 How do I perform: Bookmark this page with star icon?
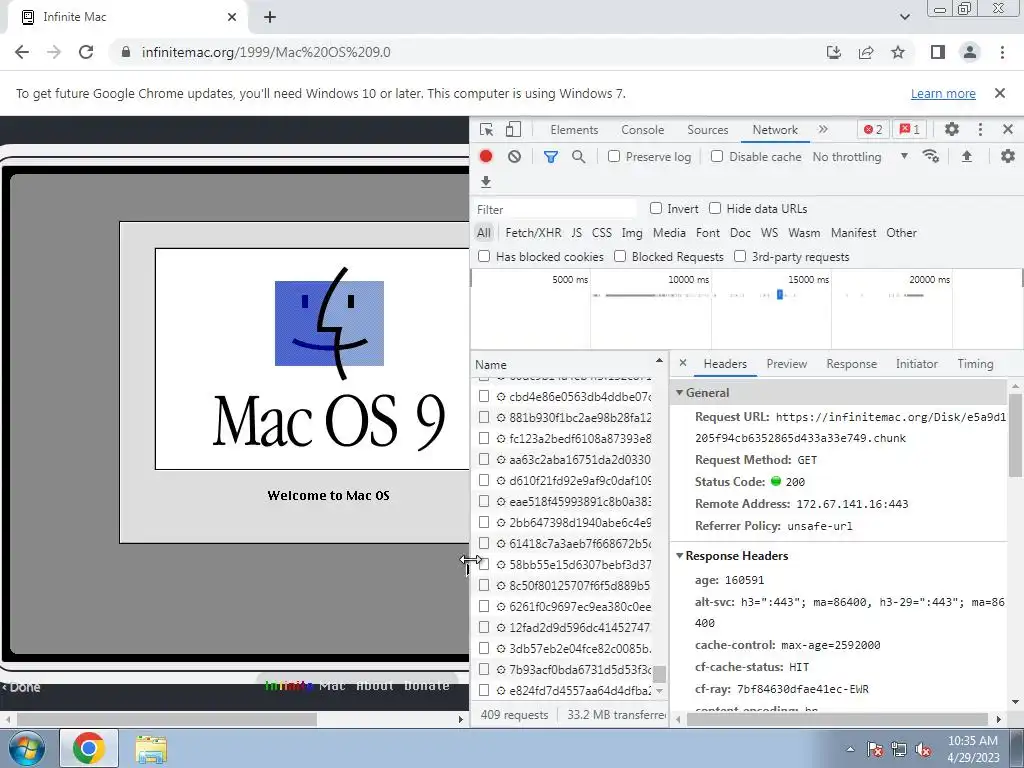point(899,52)
